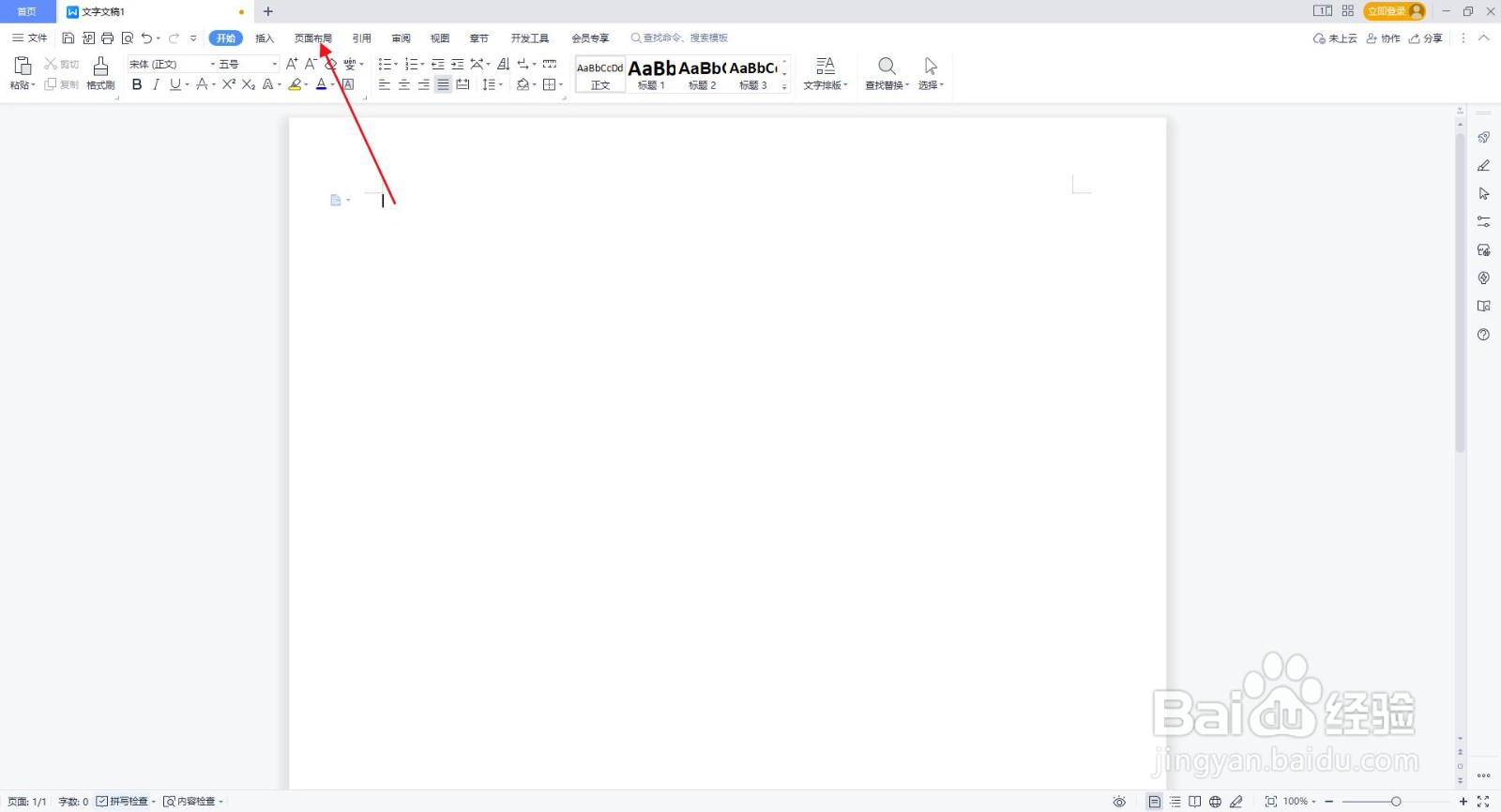
Task: Click the 协作 collaborate button
Action: pos(1383,38)
